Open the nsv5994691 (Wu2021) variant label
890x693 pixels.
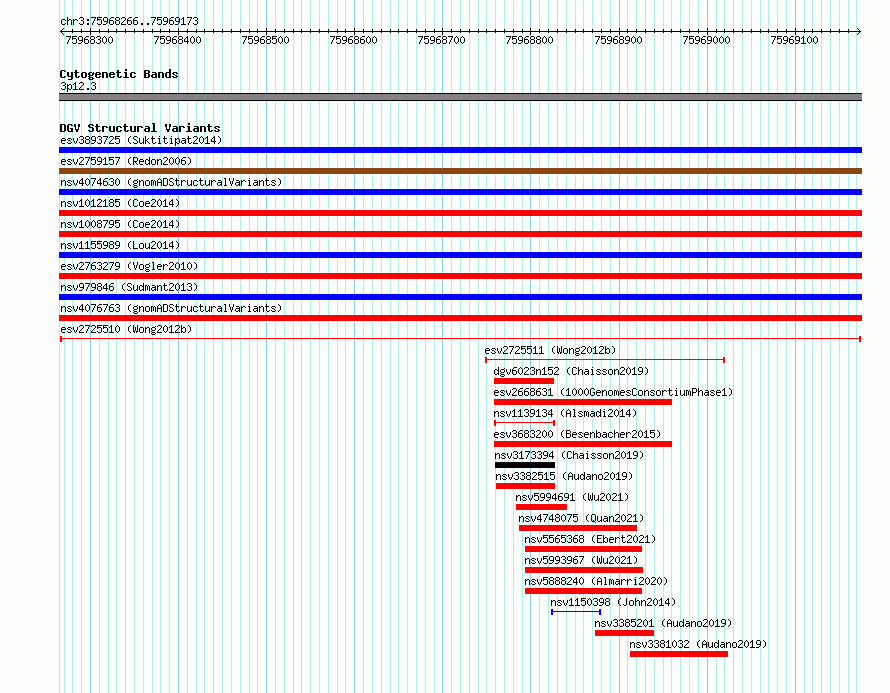coord(572,497)
